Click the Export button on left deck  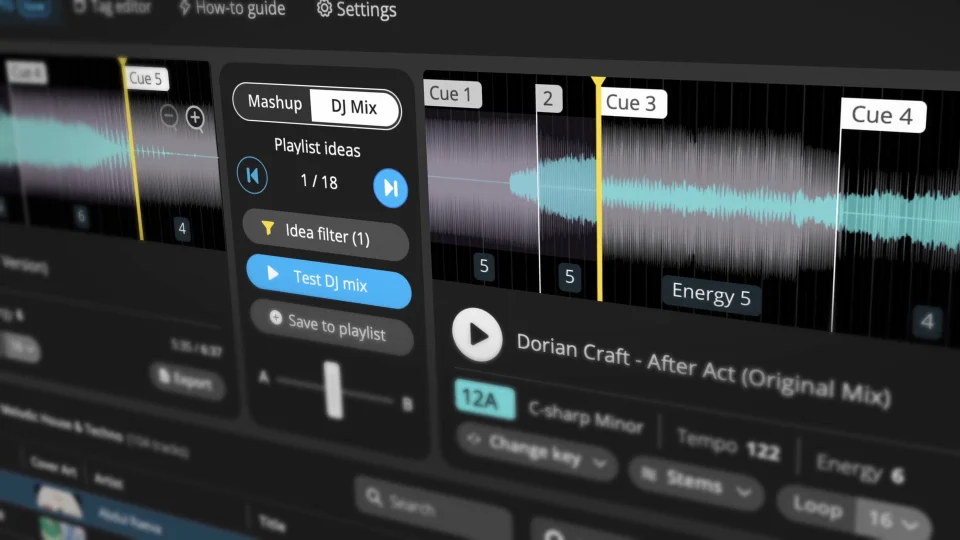point(187,380)
